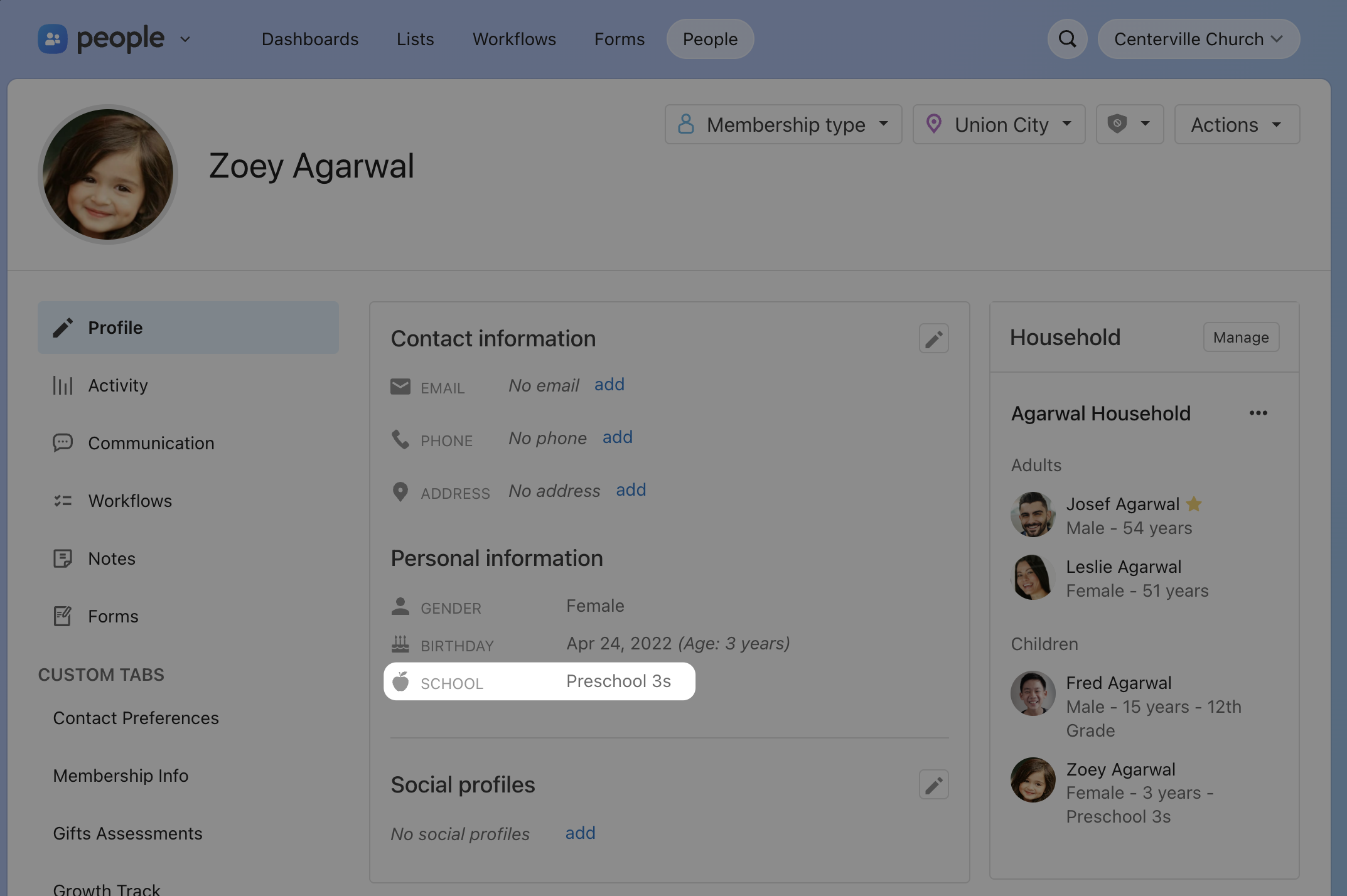Click the search magnifier icon
1347x896 pixels.
(1067, 39)
